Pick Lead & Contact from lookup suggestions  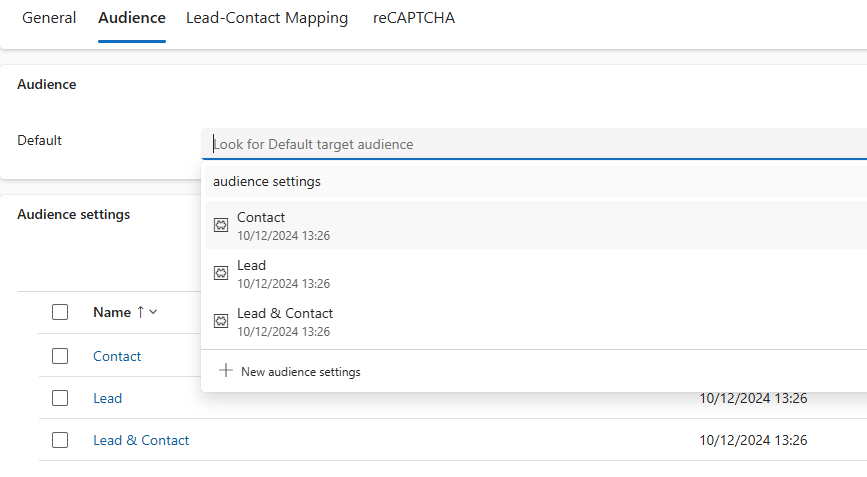[285, 314]
